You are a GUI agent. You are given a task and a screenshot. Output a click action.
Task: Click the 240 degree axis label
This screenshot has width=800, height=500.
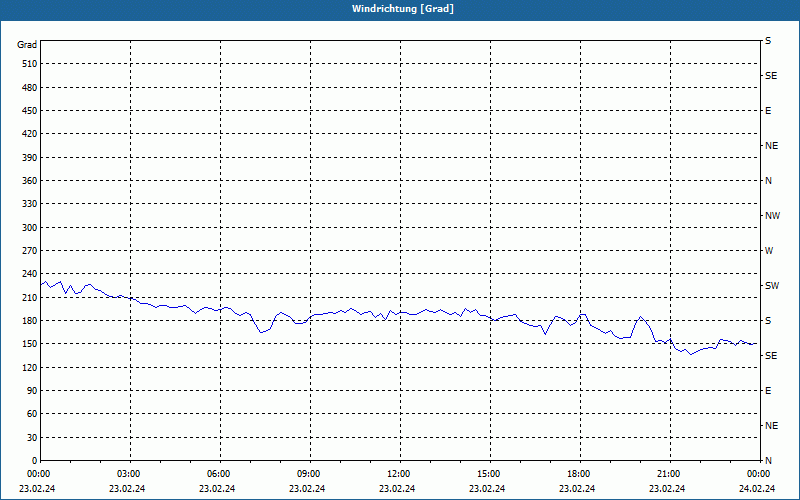tap(30, 274)
